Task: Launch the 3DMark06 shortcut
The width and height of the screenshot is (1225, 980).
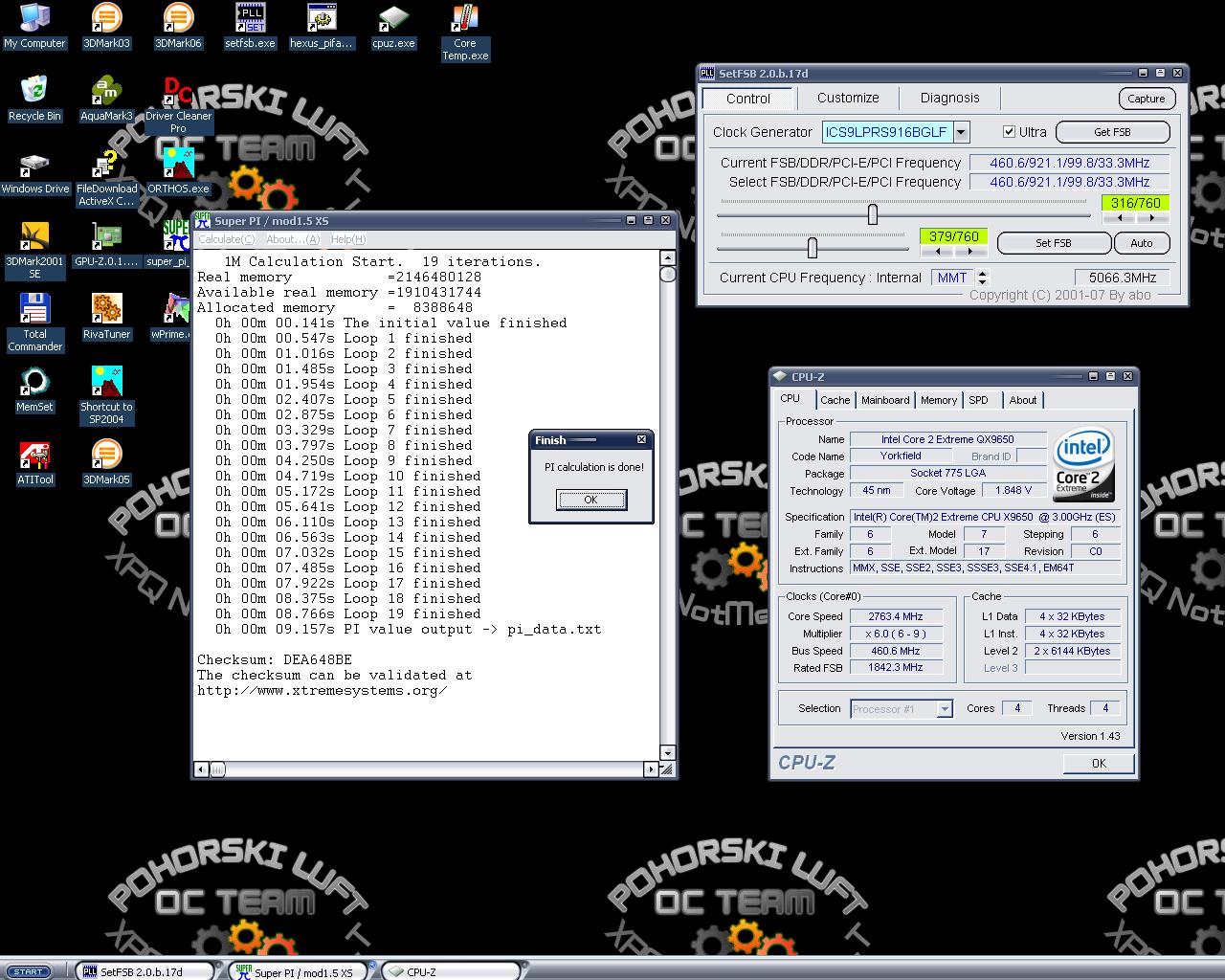Action: pyautogui.click(x=178, y=27)
